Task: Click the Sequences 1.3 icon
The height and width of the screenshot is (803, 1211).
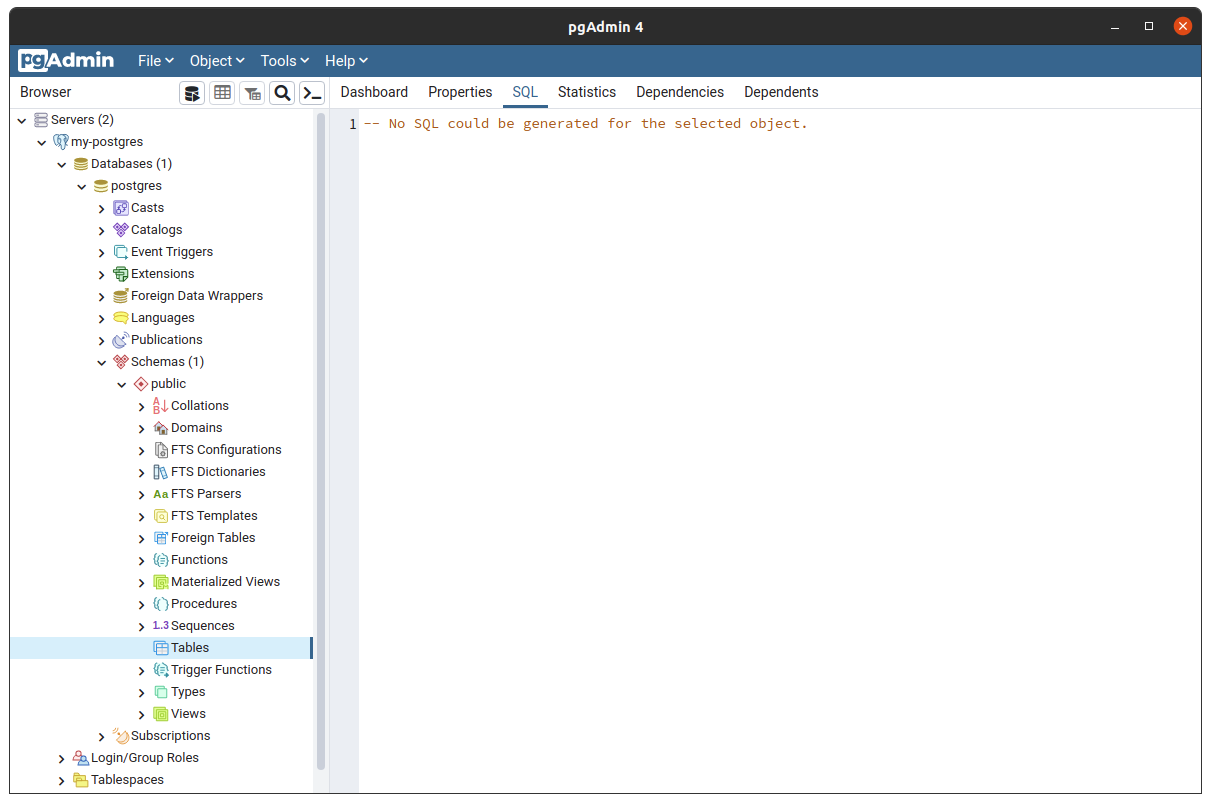Action: pyautogui.click(x=161, y=626)
